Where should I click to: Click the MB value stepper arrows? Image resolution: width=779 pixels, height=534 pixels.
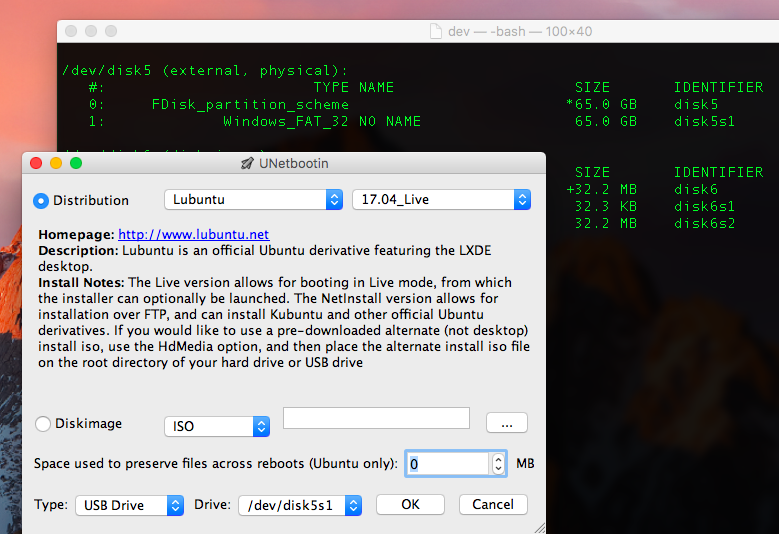[498, 464]
